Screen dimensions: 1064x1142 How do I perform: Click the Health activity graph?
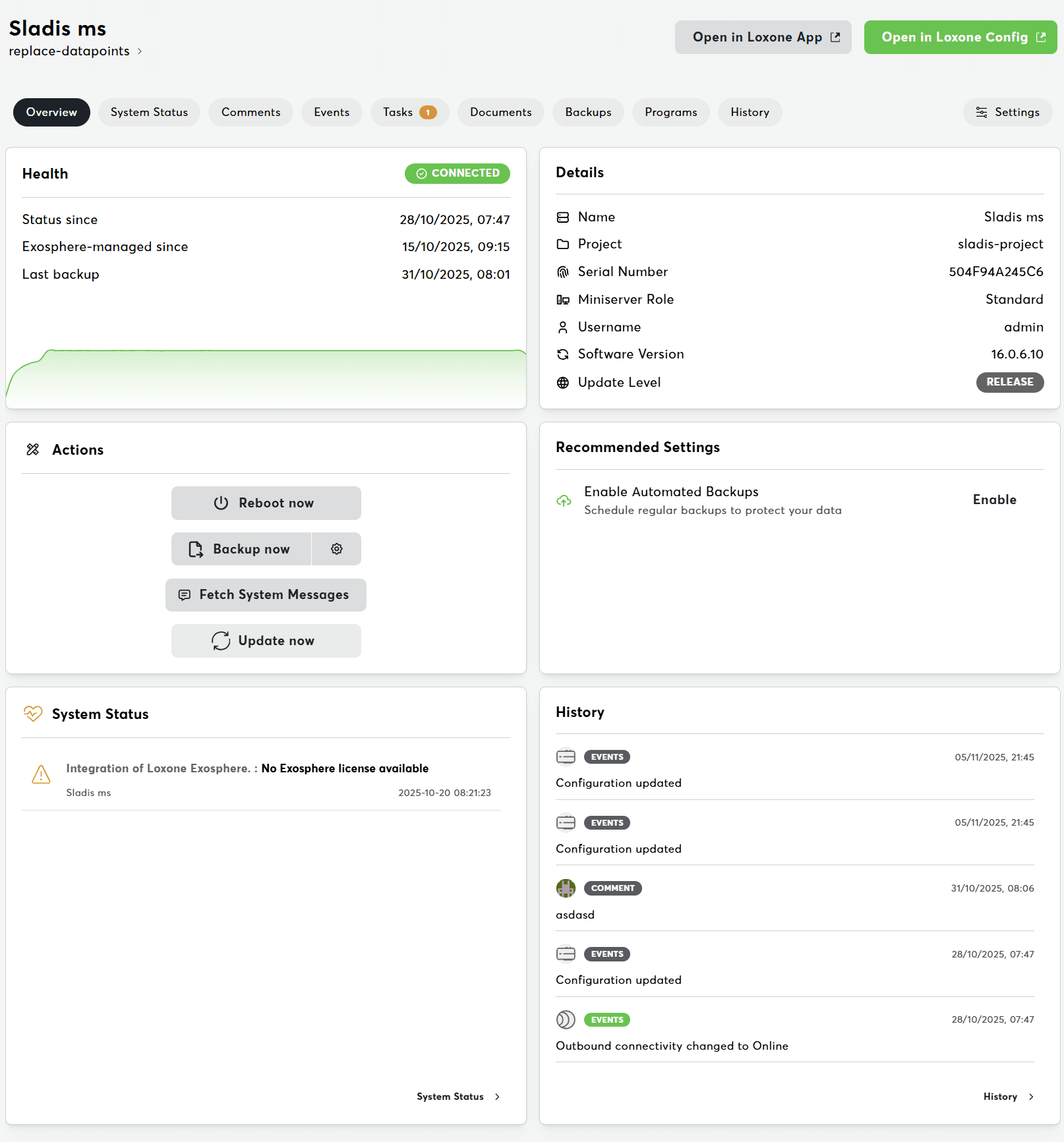pos(266,378)
